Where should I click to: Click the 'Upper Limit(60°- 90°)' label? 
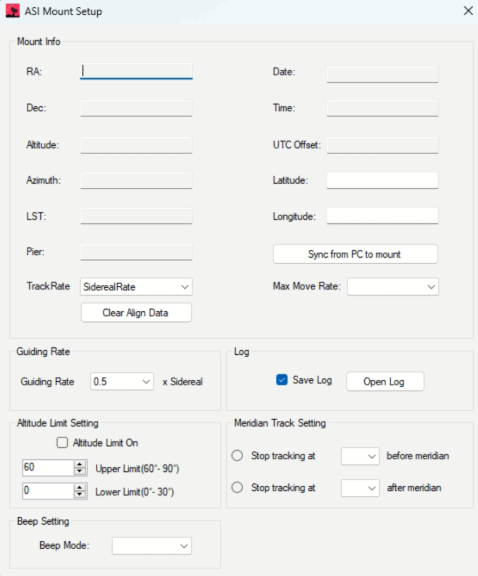pyautogui.click(x=137, y=469)
